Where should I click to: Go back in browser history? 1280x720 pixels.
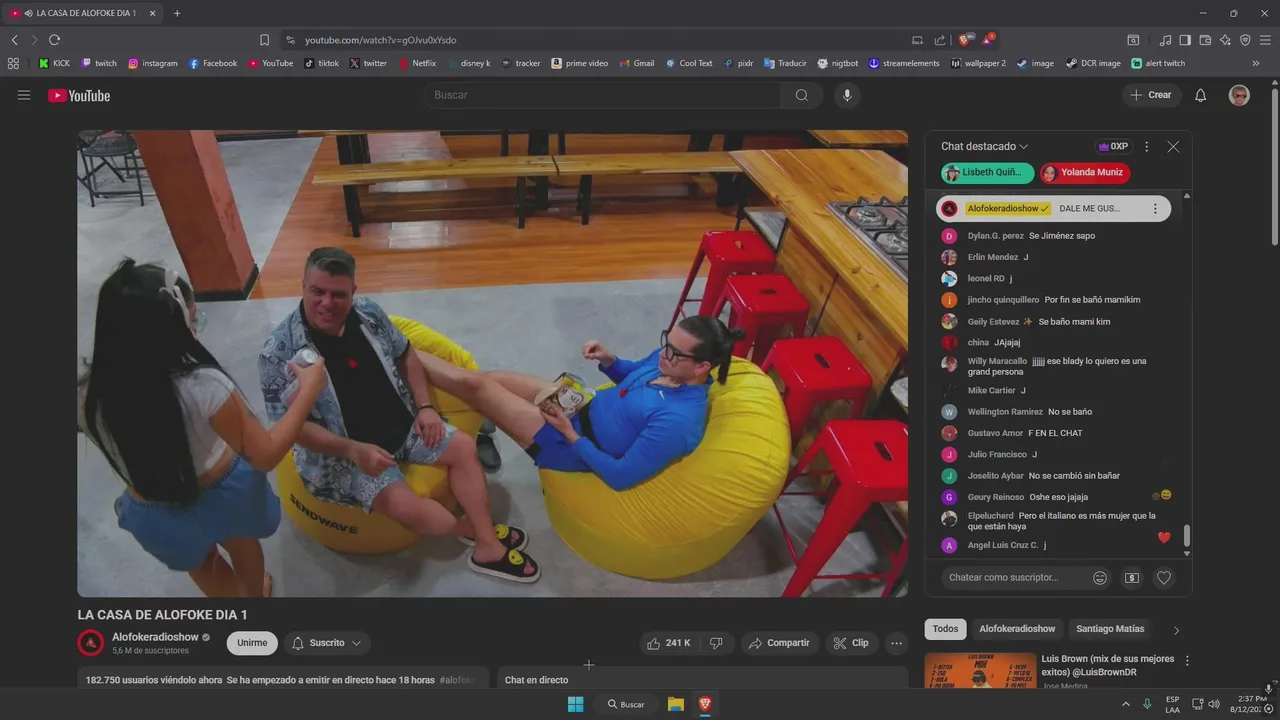(14, 40)
